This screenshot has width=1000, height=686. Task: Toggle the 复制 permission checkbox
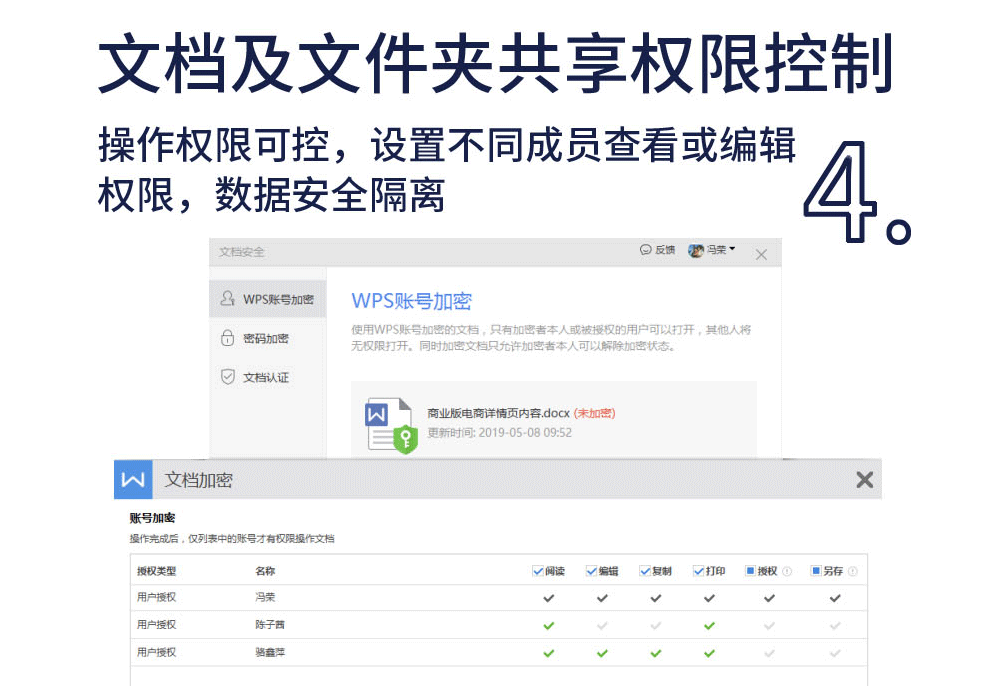pyautogui.click(x=645, y=571)
